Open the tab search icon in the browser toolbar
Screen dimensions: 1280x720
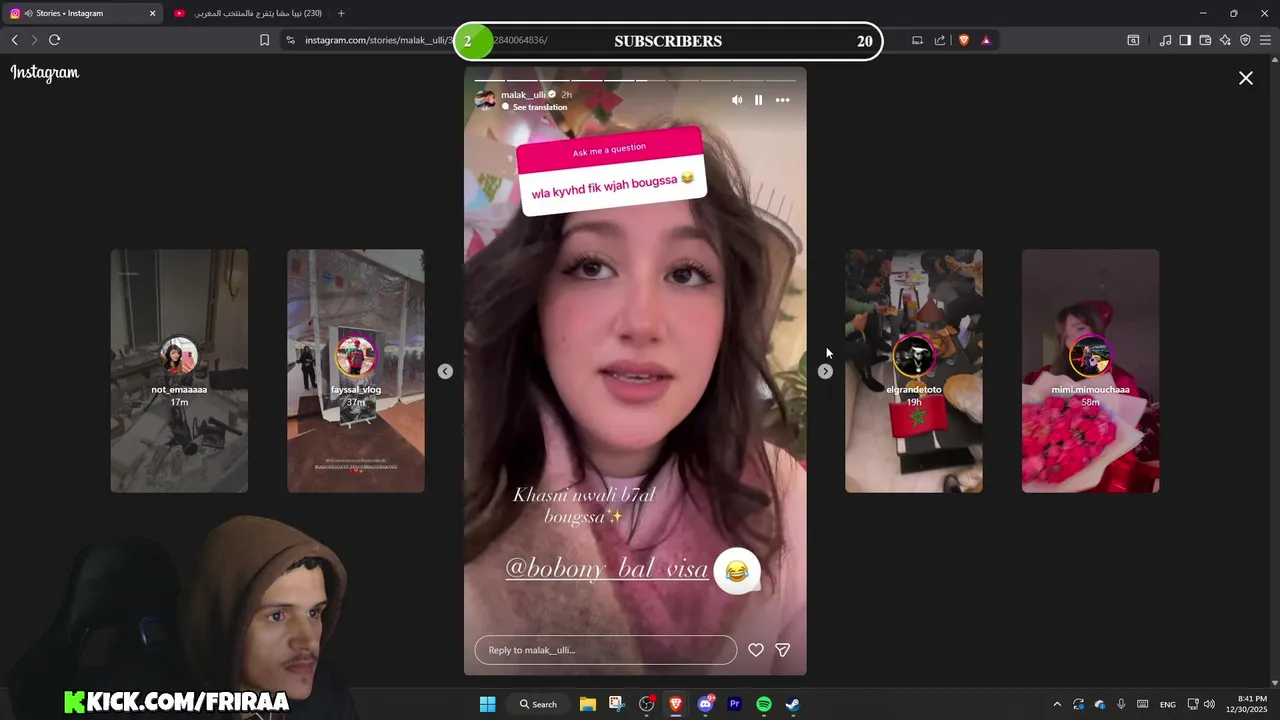click(x=1133, y=40)
